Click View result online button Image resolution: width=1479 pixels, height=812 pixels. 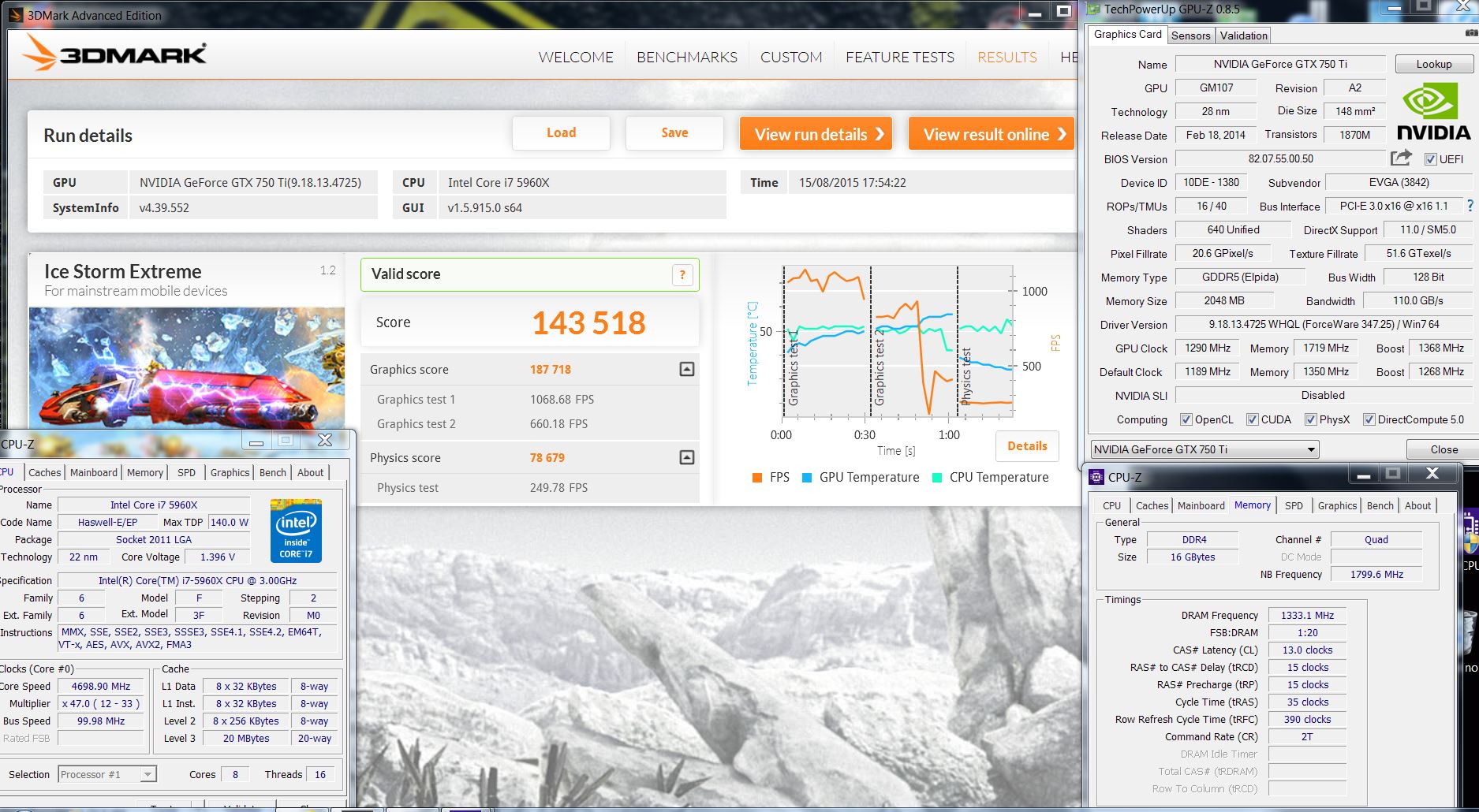pyautogui.click(x=992, y=134)
